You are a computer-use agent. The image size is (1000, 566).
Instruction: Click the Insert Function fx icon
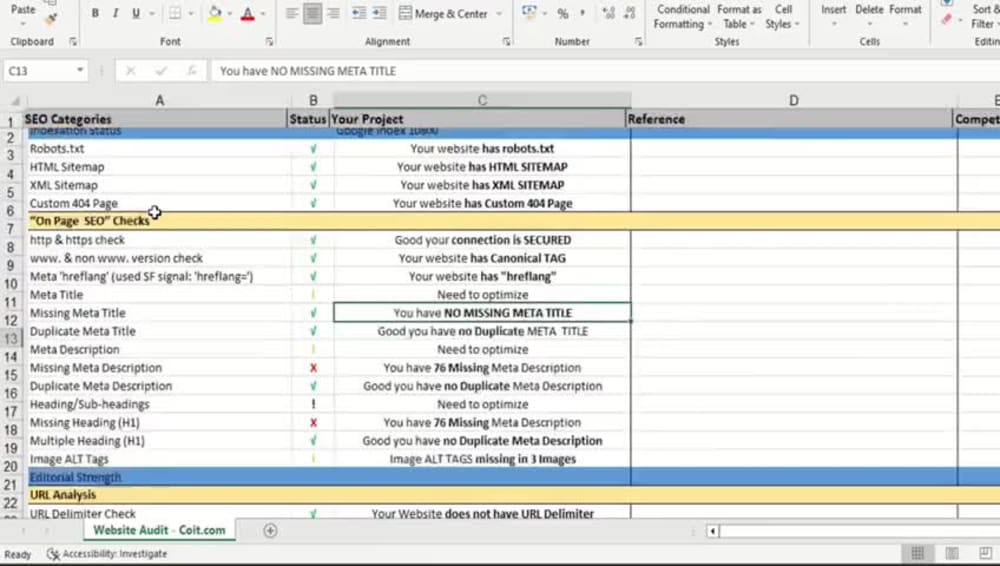191,71
